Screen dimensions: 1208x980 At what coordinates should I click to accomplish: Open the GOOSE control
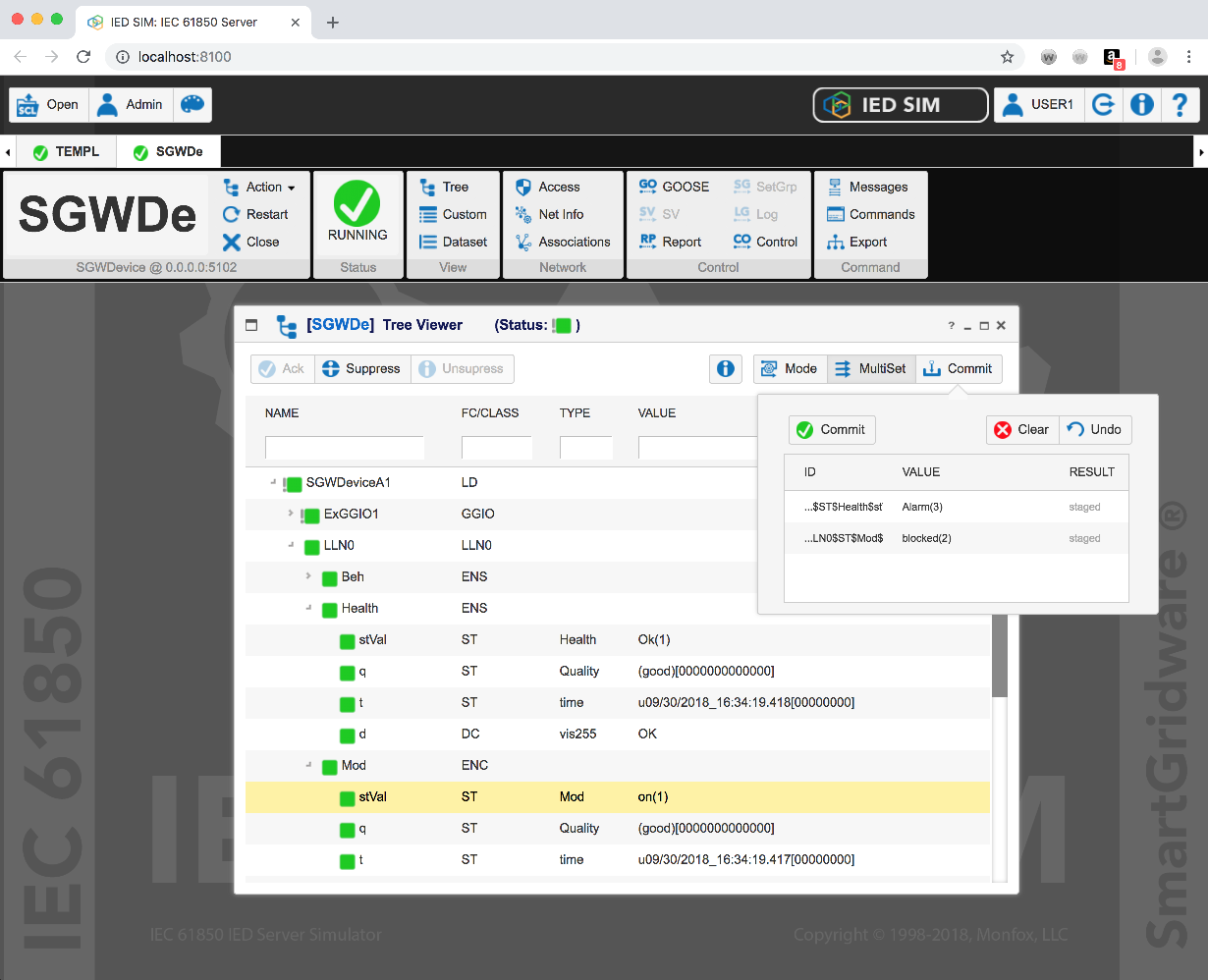(674, 187)
